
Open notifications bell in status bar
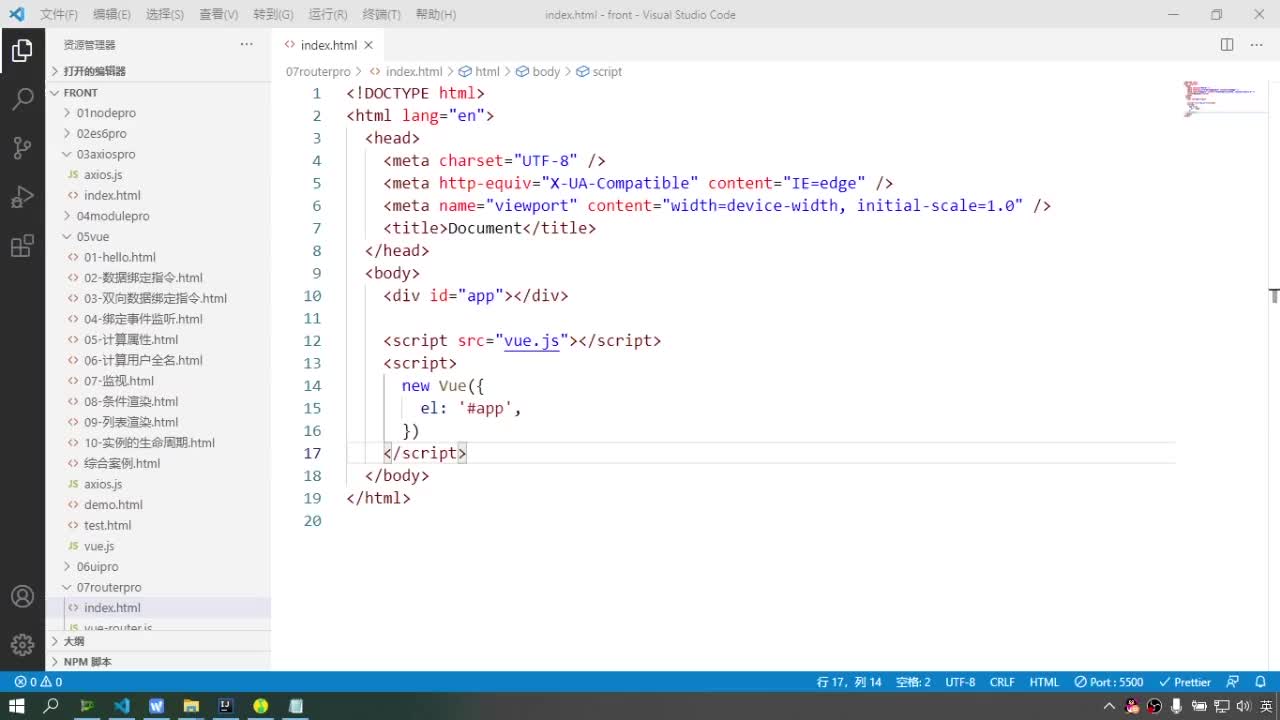coord(1261,682)
